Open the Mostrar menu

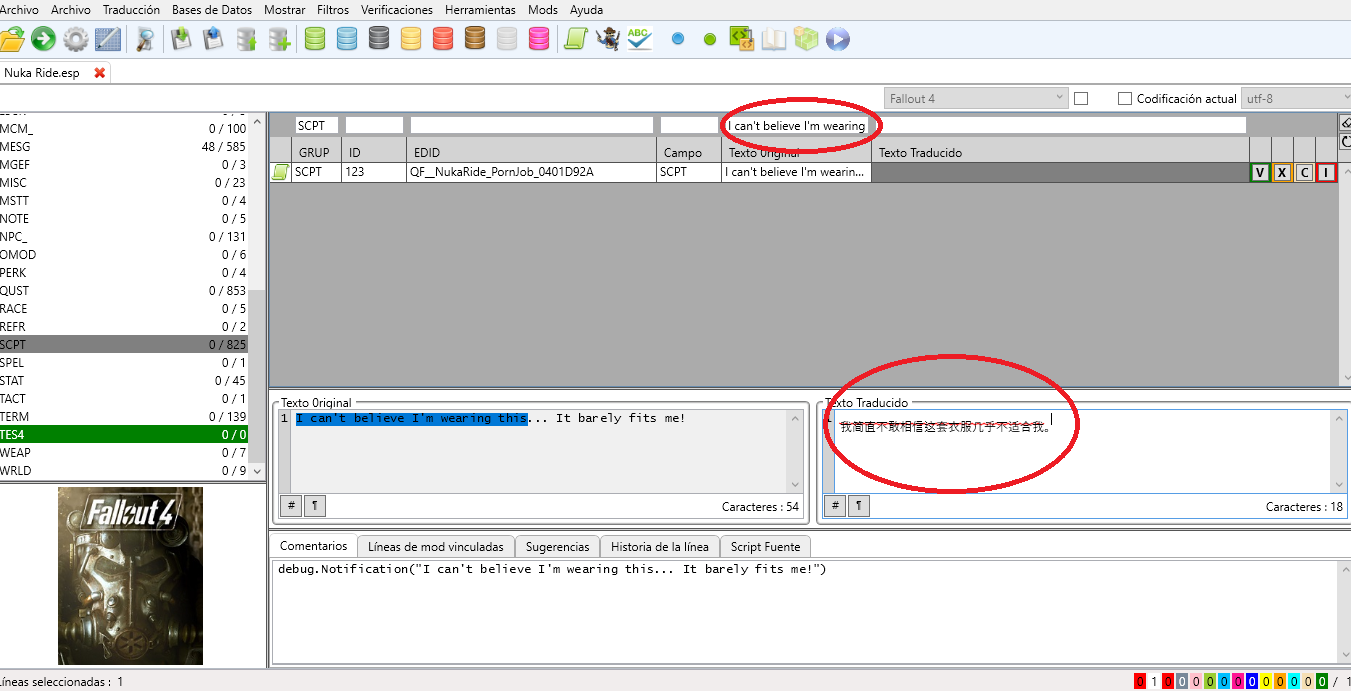pyautogui.click(x=285, y=9)
